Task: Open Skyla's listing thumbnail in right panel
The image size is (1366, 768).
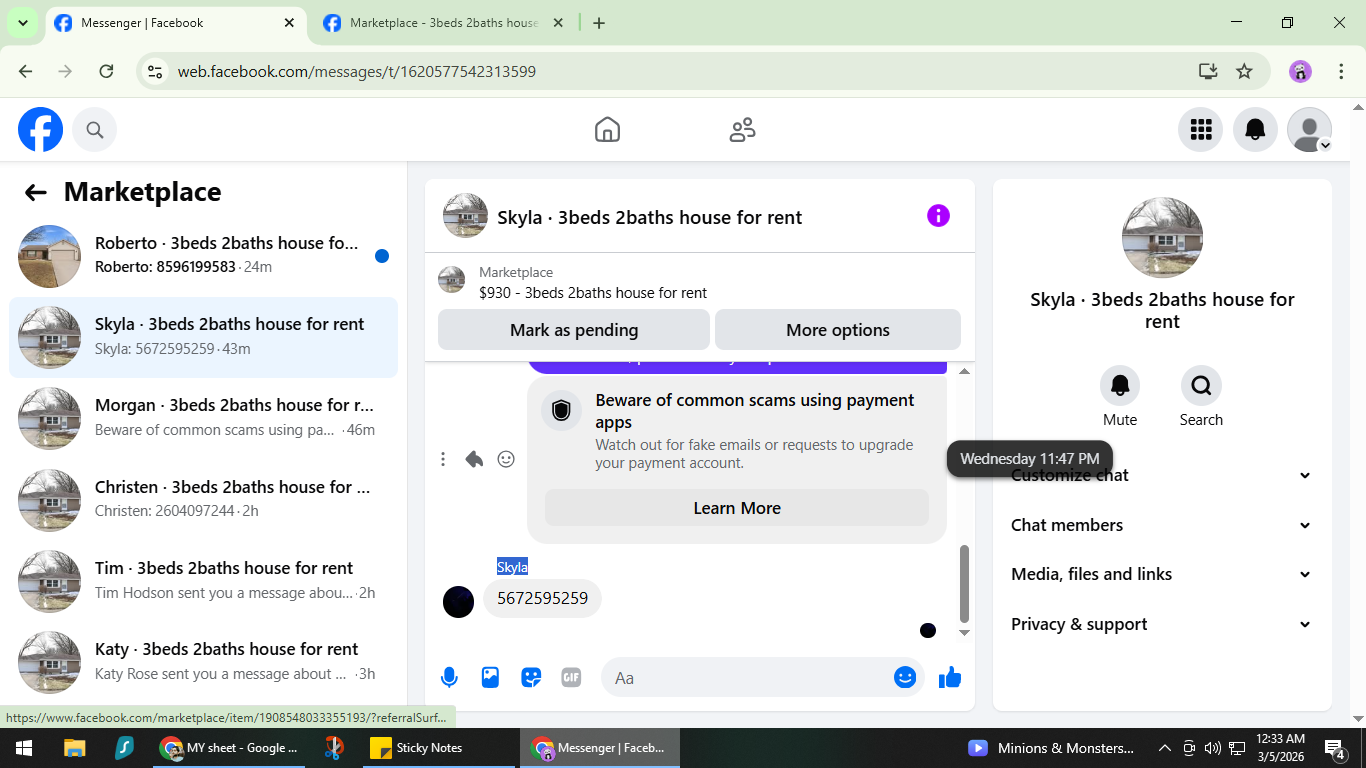Action: coord(1162,238)
